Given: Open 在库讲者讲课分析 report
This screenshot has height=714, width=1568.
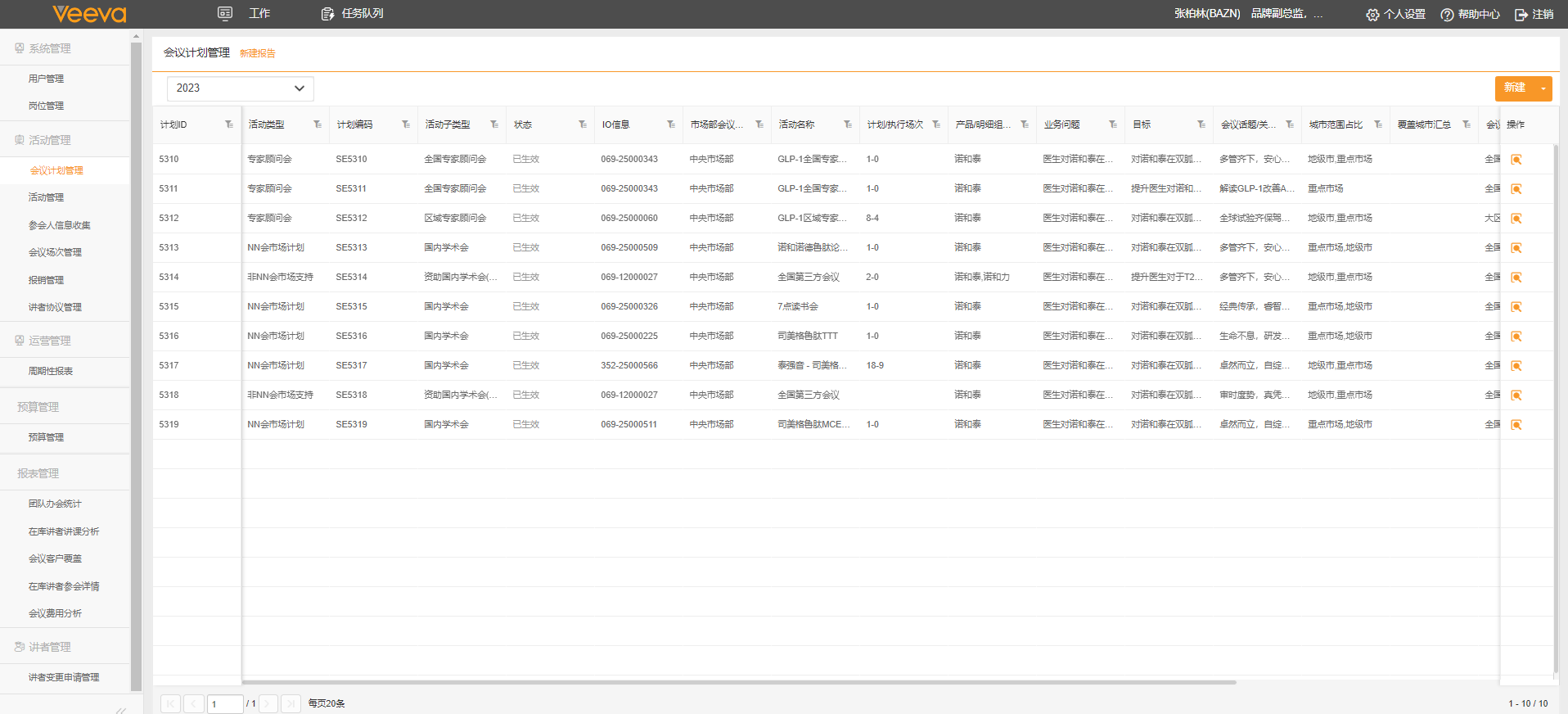Looking at the screenshot, I should [x=64, y=531].
